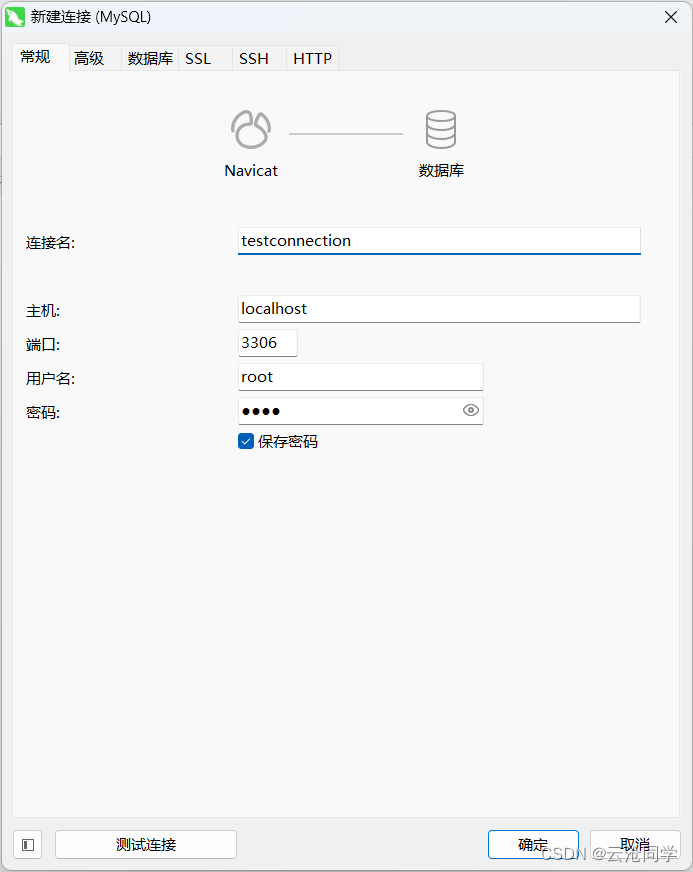Close the 新建连接 dialog window
The image size is (693, 872).
(x=671, y=17)
